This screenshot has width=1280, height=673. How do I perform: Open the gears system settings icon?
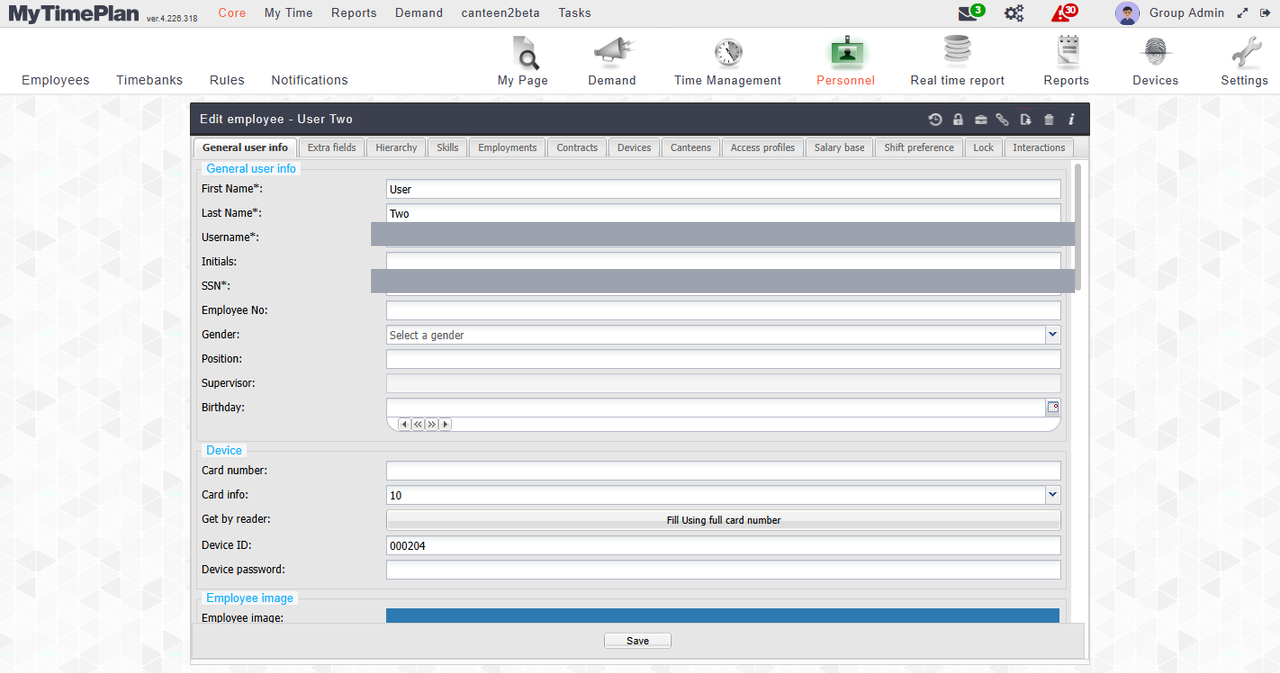point(1014,13)
